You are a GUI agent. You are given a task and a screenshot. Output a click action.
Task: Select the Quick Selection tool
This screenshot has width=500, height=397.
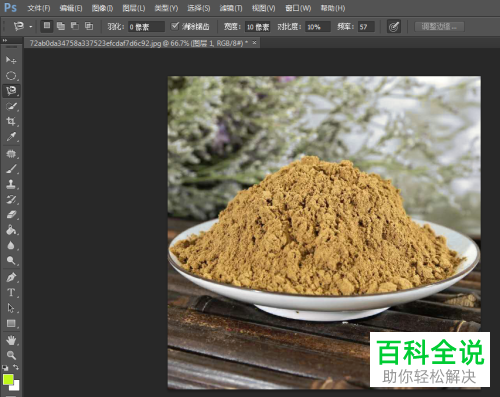click(x=11, y=107)
